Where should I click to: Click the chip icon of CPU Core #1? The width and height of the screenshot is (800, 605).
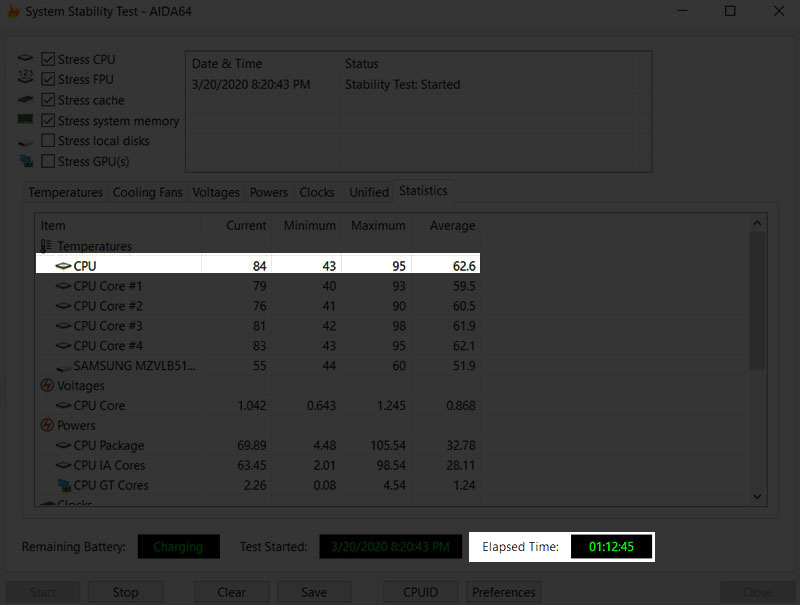(63, 286)
